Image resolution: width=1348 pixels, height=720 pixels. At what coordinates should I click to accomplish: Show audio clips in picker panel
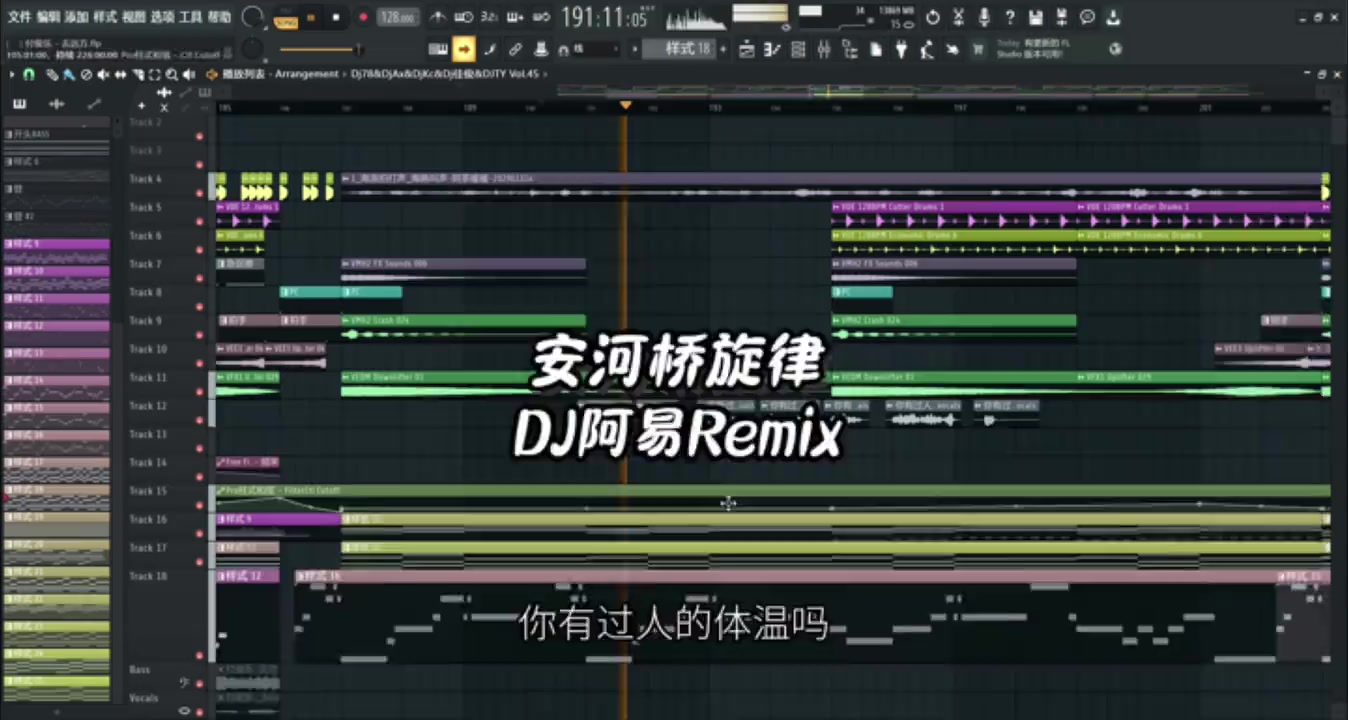pyautogui.click(x=56, y=105)
